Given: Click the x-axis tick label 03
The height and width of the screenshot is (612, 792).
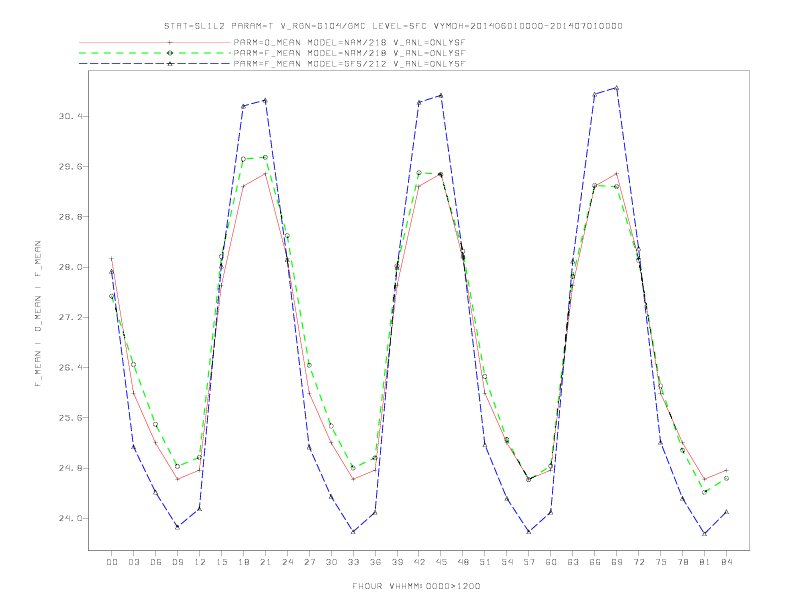Looking at the screenshot, I should 133,562.
